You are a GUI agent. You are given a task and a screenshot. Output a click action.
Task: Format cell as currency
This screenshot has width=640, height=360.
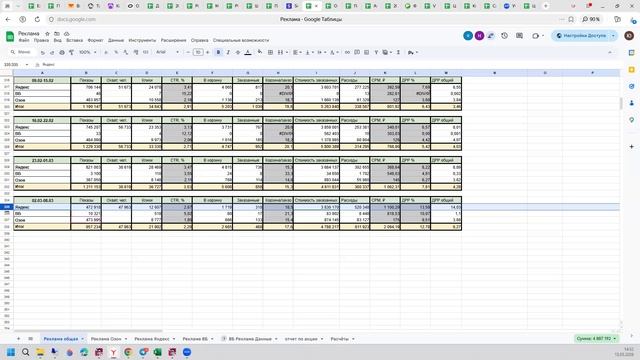pyautogui.click(x=106, y=52)
